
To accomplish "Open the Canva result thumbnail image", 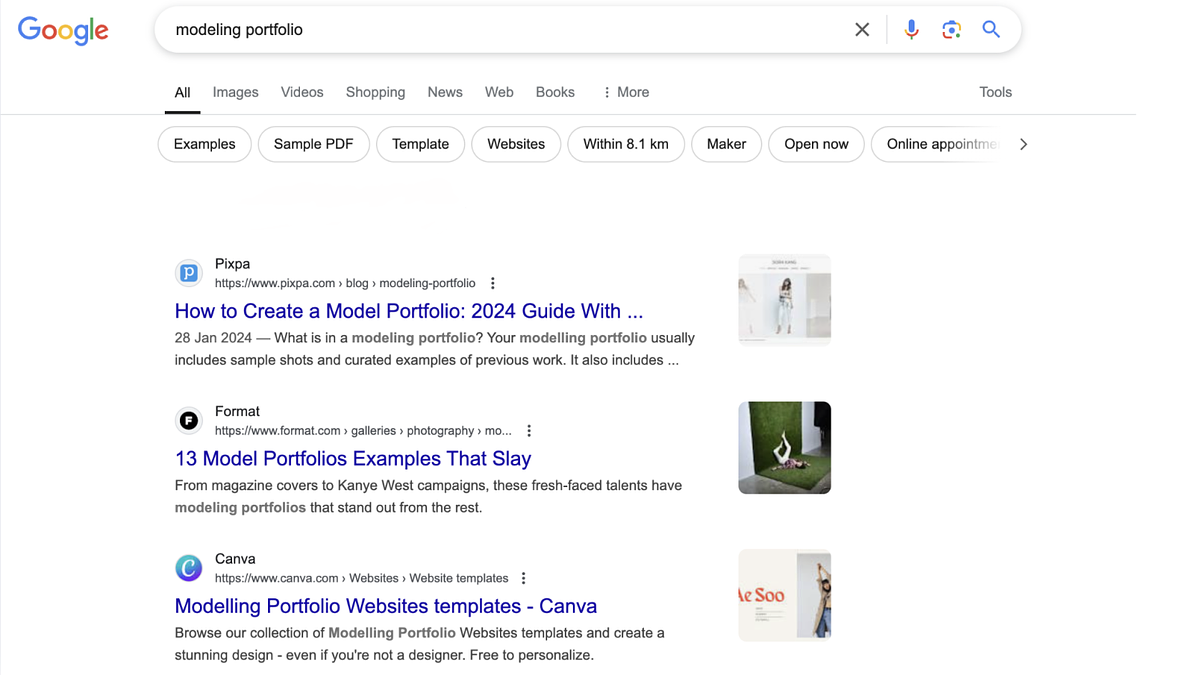I will click(784, 595).
